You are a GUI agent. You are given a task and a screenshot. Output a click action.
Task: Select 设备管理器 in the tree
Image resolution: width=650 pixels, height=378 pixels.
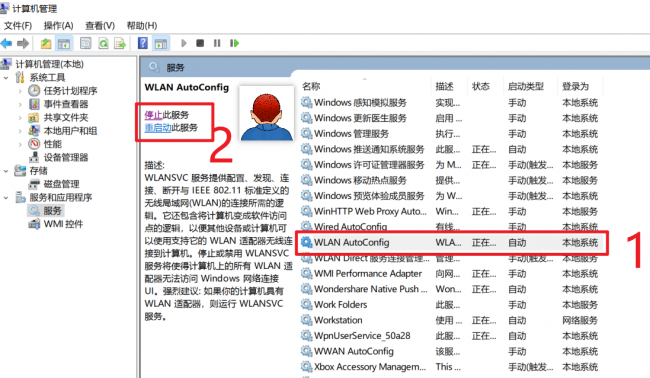[x=66, y=158]
